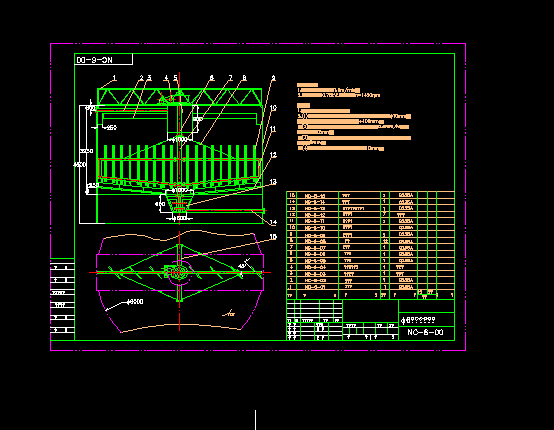Screen dimensions: 554x430
Task: Click the φ9000 diameter dimension in plan view
Action: point(135,302)
